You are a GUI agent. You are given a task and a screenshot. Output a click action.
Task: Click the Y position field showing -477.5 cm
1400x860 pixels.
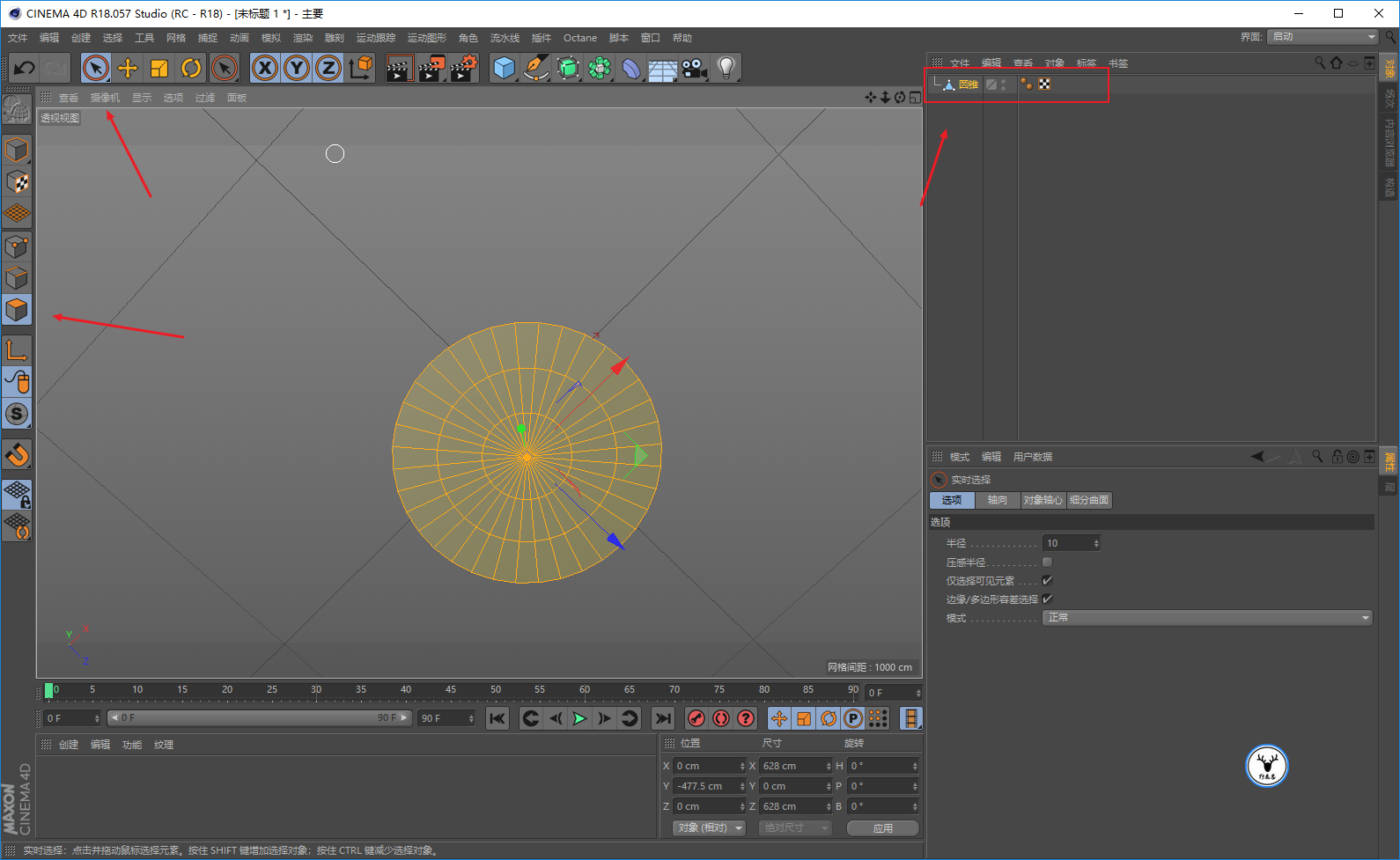pos(710,786)
